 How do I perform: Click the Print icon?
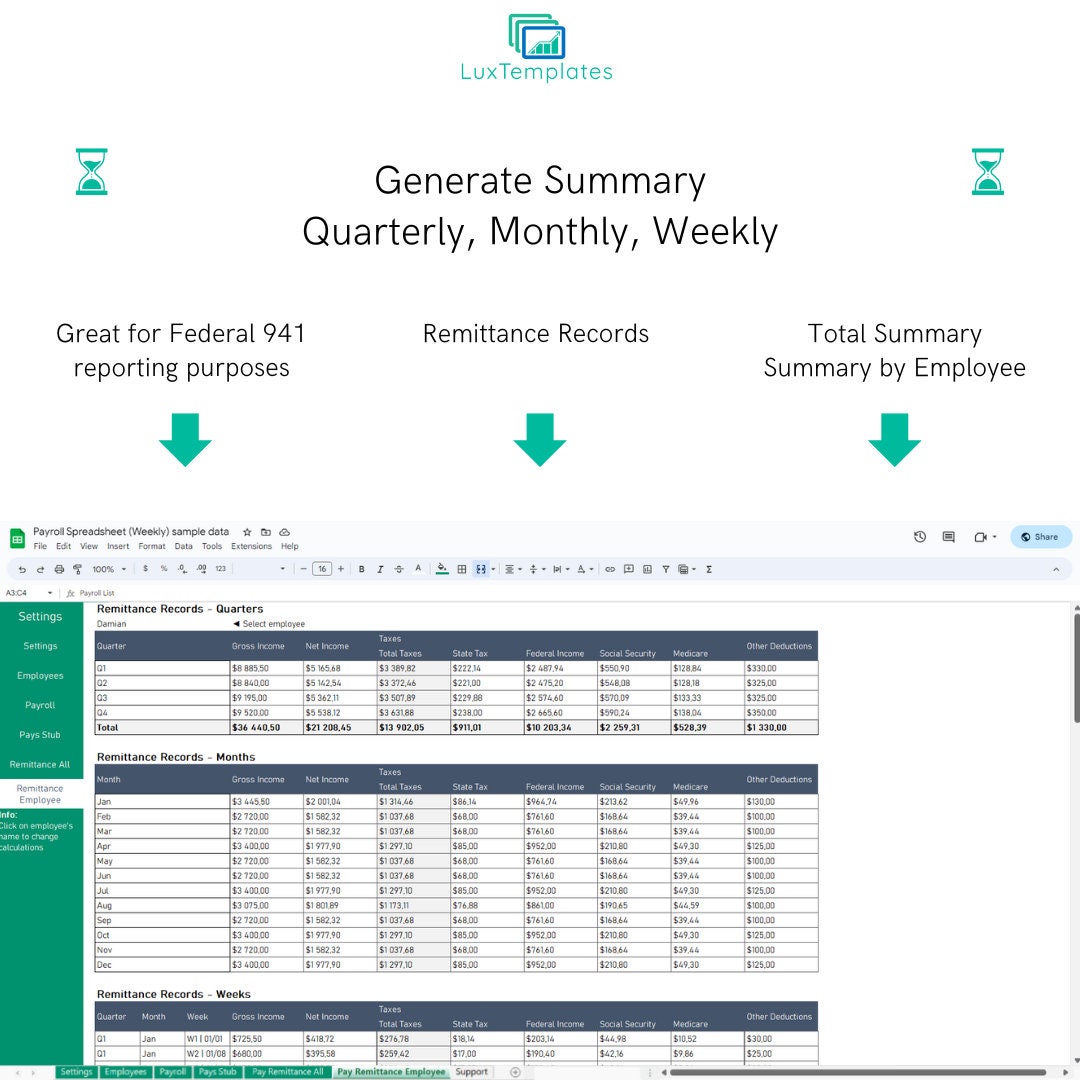click(59, 570)
